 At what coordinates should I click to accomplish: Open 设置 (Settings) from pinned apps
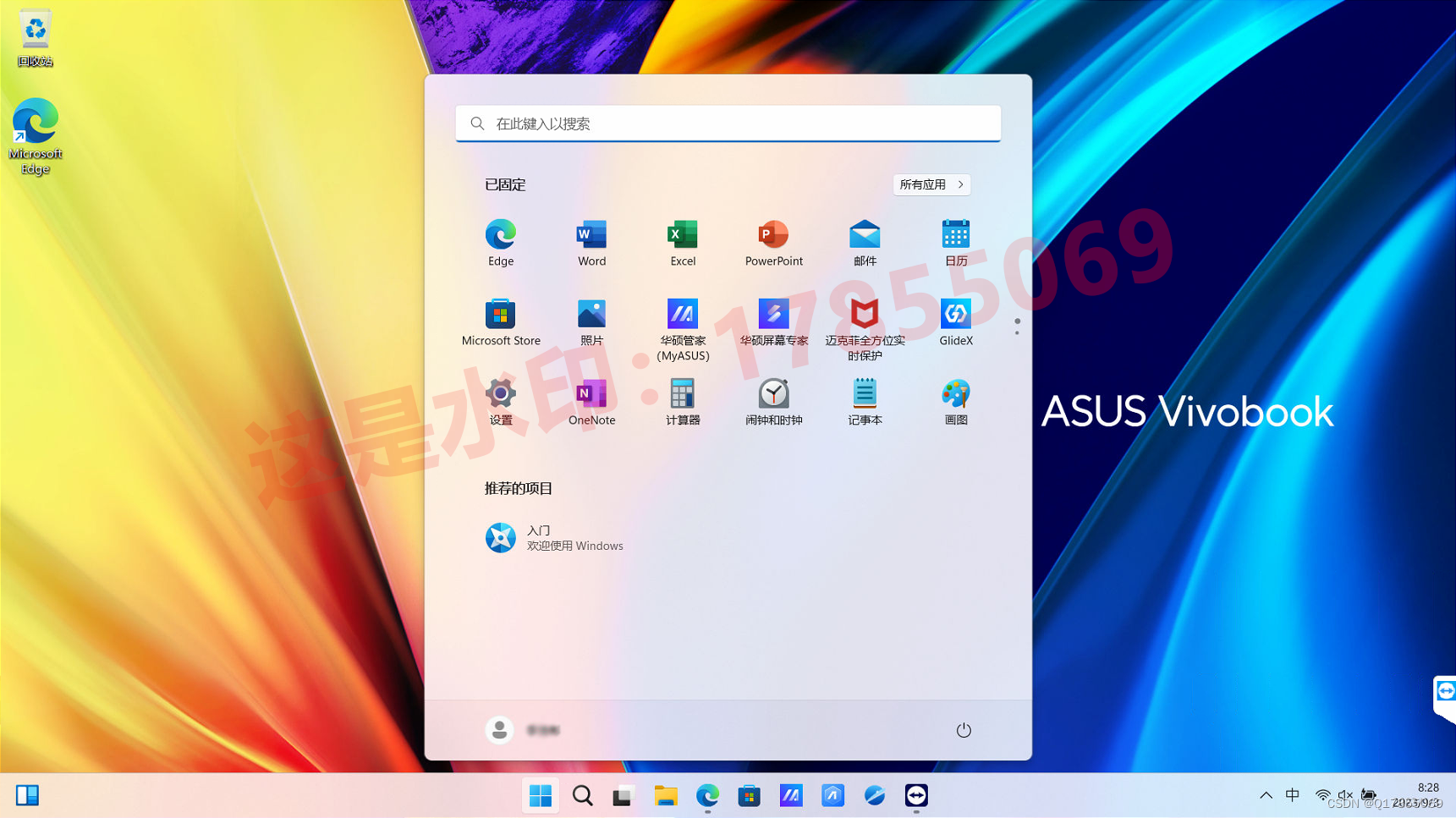(500, 402)
